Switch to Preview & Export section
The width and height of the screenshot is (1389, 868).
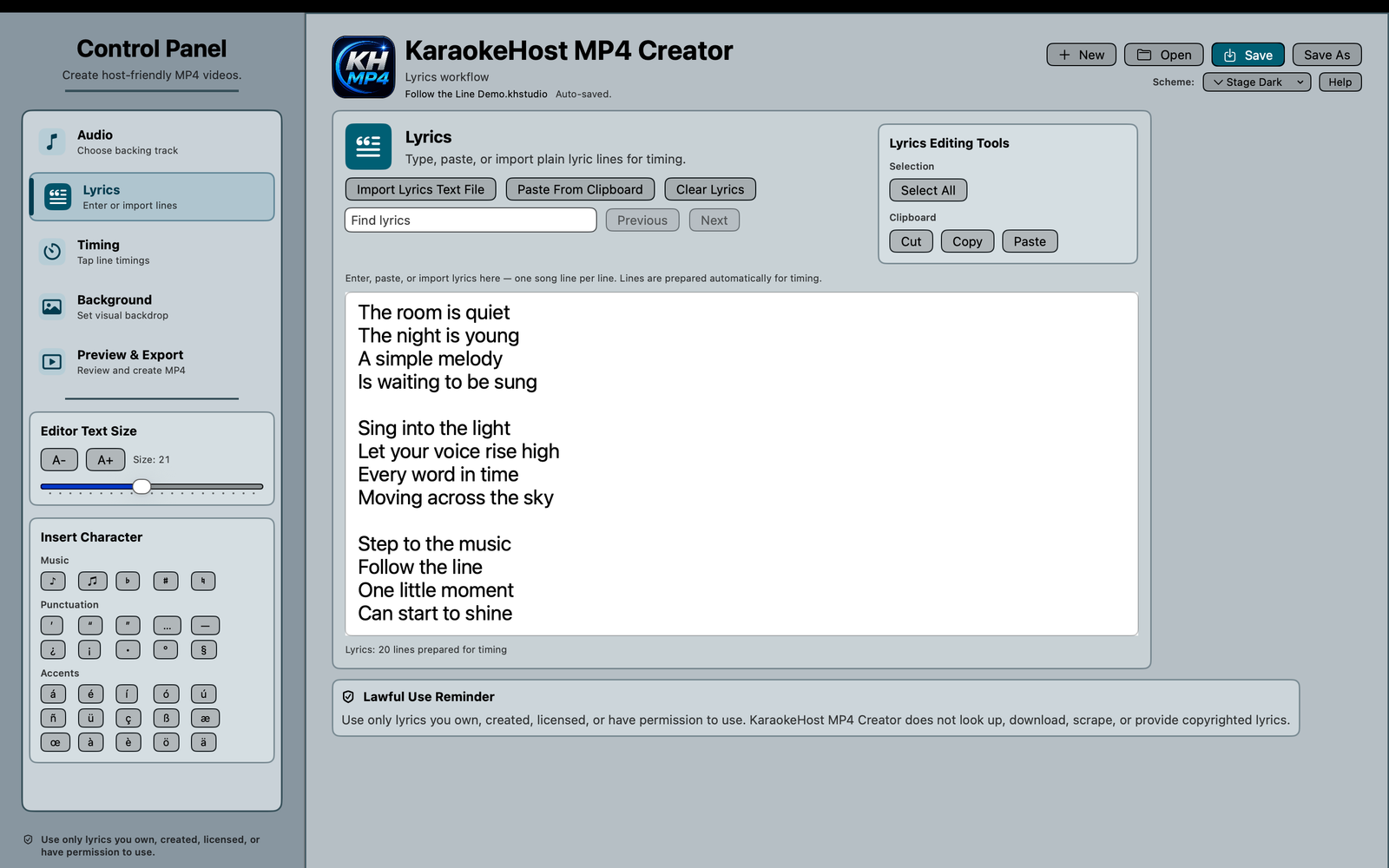152,362
